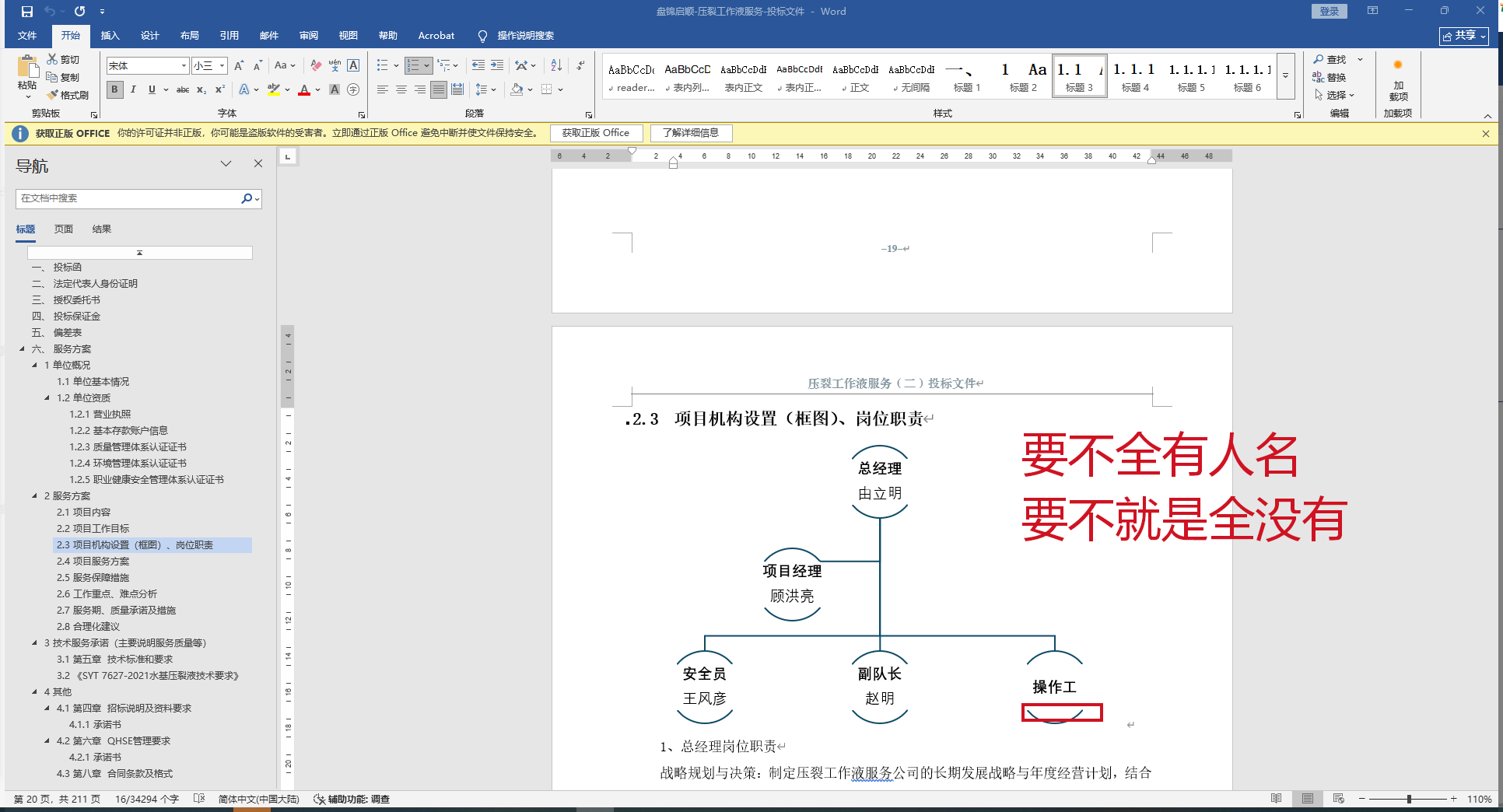Align the paragraph to the right
Screen dimensions: 1503x812
pyautogui.click(x=420, y=89)
